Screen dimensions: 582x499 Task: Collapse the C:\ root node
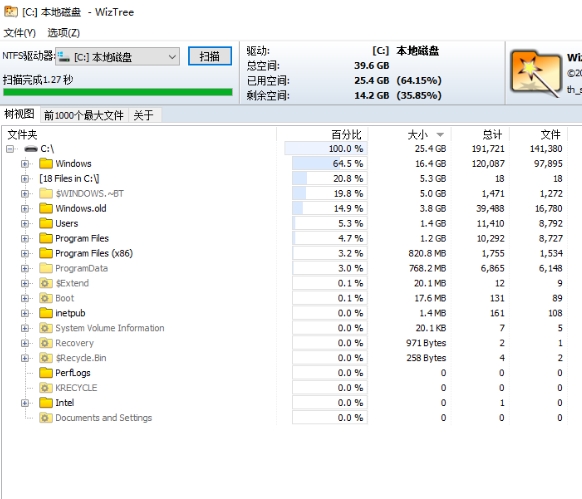point(10,149)
